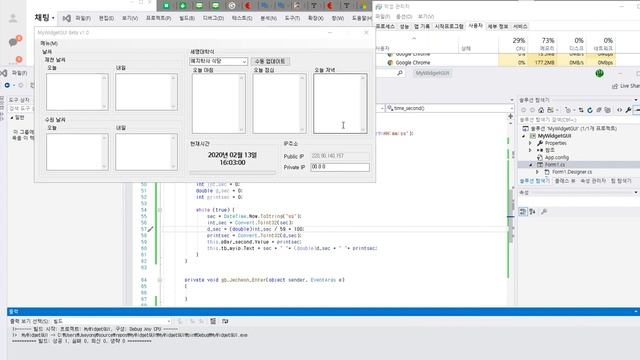This screenshot has height=360, width=640.
Task: Collapse the gb_Jecheon_Enter method code block
Action: point(160,280)
